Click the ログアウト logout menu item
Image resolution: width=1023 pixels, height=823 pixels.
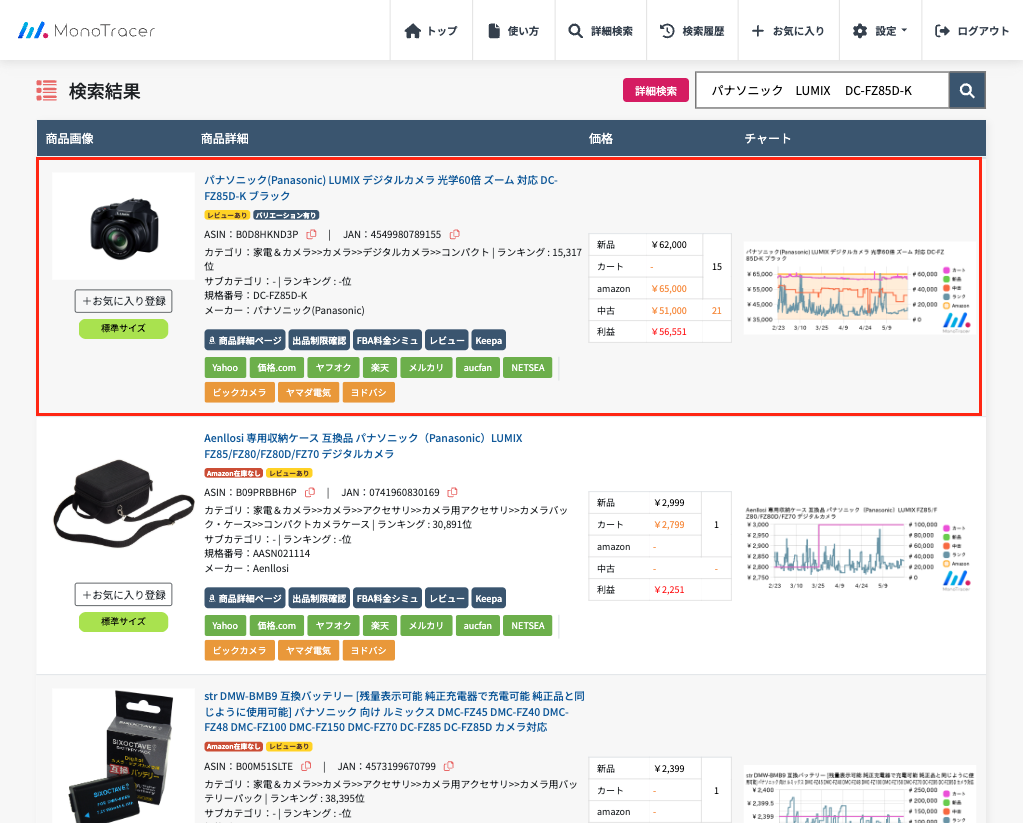972,31
